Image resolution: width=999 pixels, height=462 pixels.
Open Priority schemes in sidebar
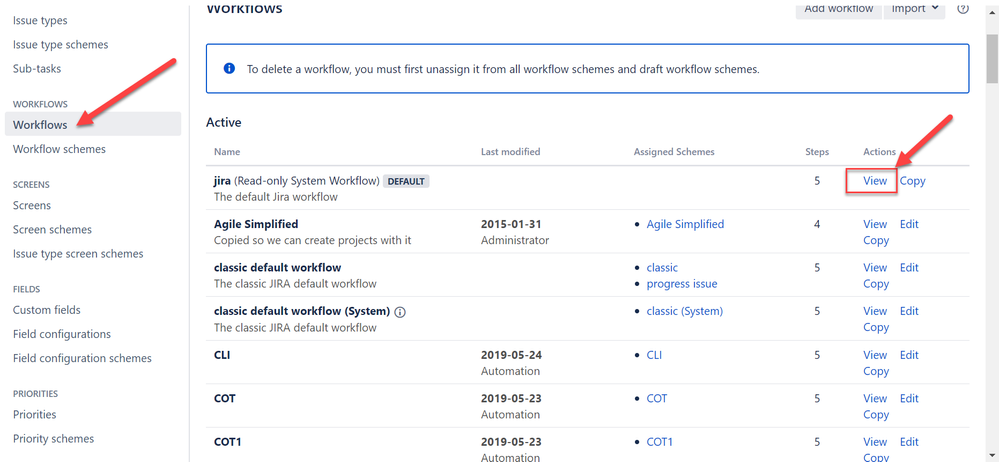53,439
